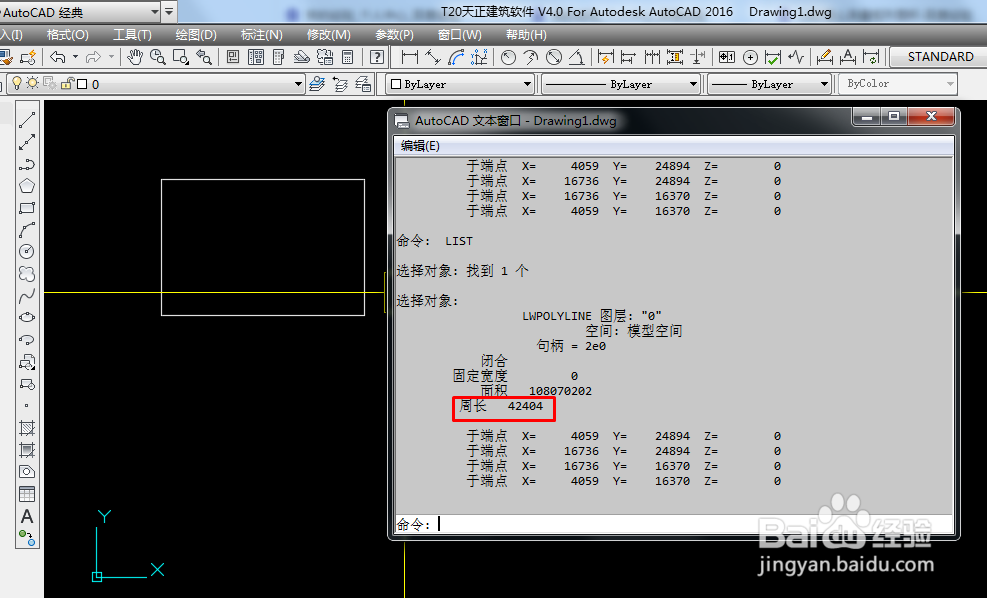Image resolution: width=987 pixels, height=598 pixels.
Task: Click the Match Properties brush icon
Action: [6, 57]
